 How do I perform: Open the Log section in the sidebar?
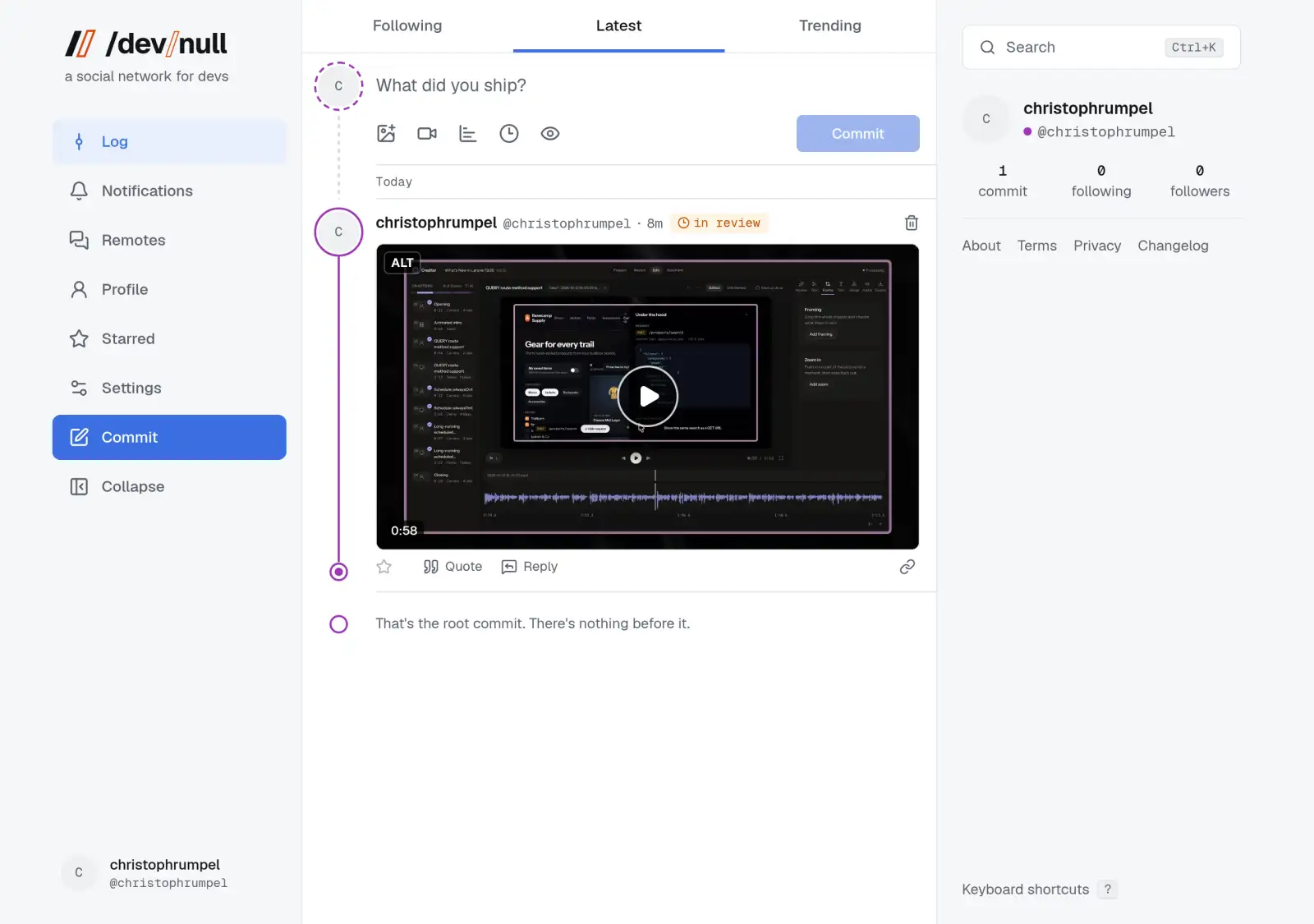click(169, 141)
